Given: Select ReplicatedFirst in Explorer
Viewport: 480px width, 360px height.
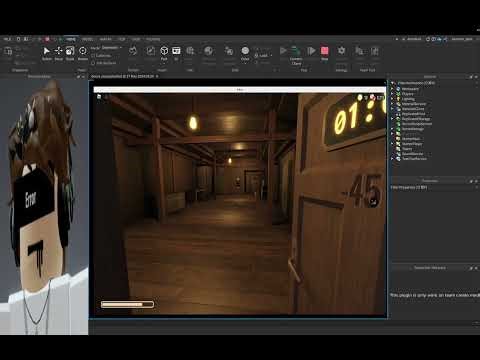Looking at the screenshot, I should pyautogui.click(x=413, y=114).
